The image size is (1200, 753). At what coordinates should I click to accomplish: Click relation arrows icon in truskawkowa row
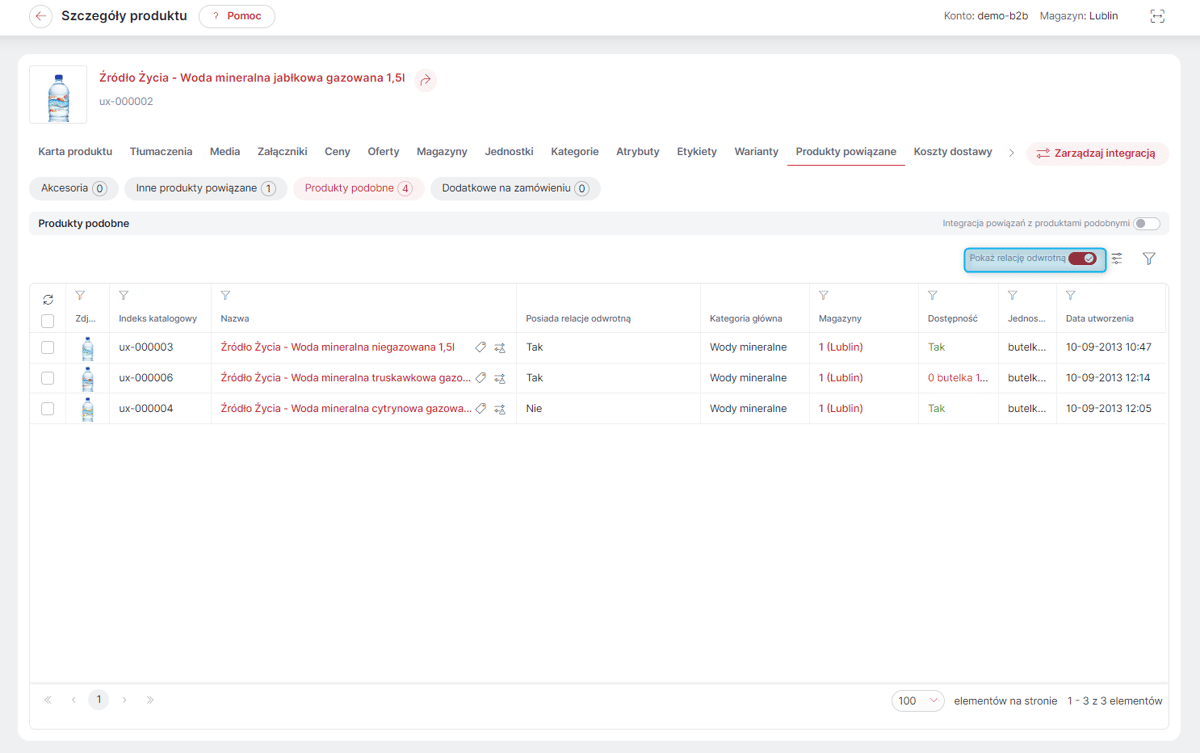click(500, 378)
